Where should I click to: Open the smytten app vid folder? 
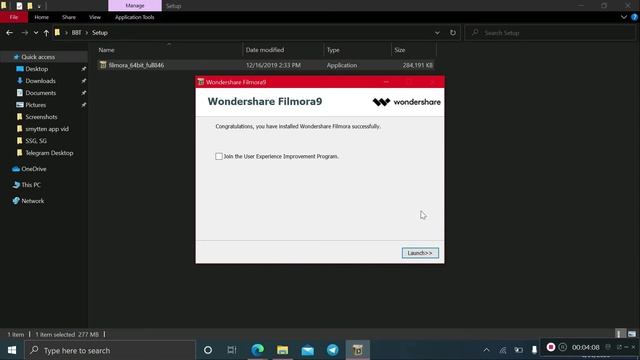[x=47, y=129]
